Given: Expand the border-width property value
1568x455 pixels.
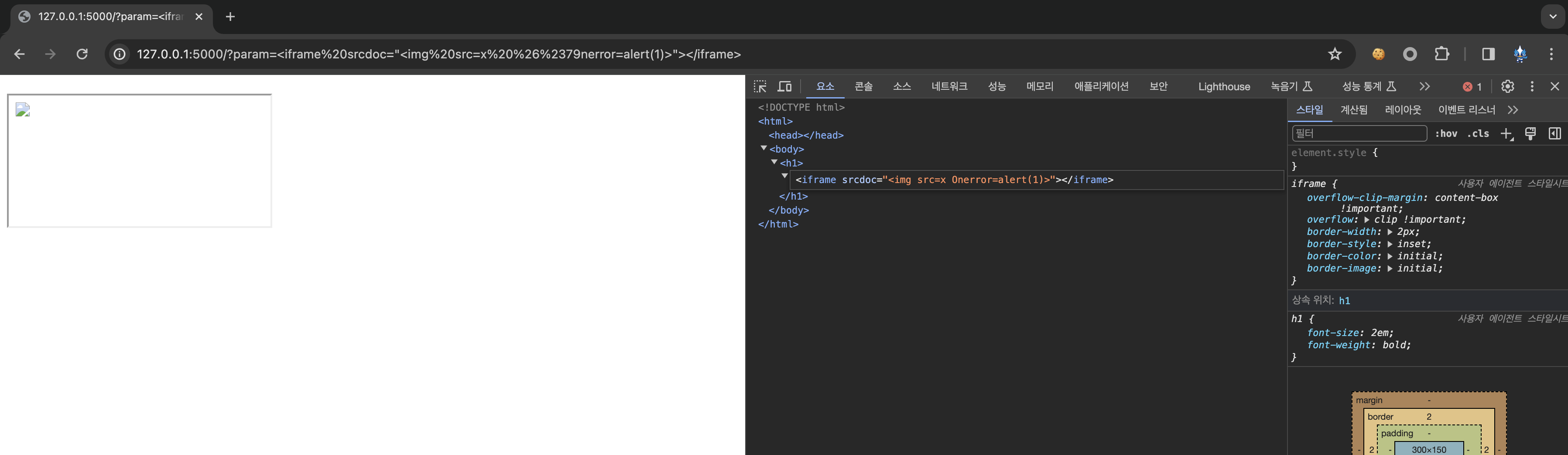Looking at the screenshot, I should (x=1390, y=232).
